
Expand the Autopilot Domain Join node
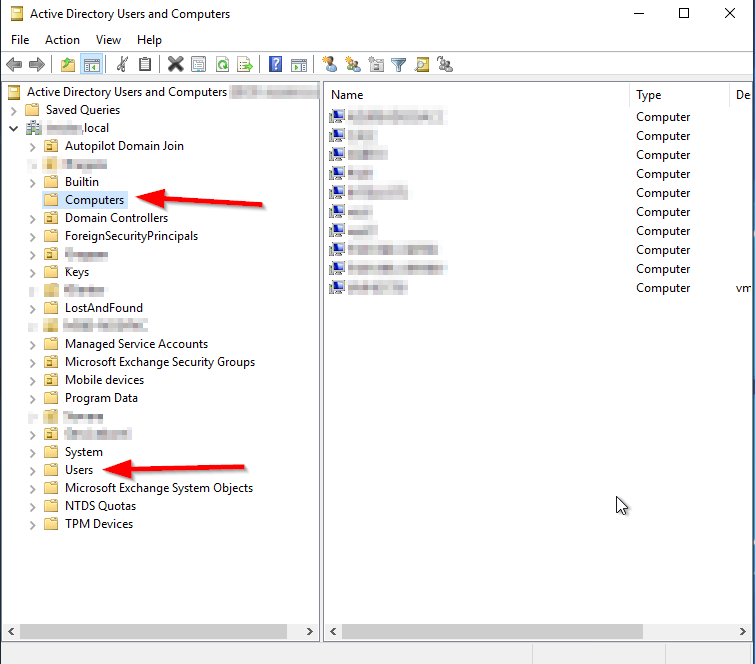pos(32,146)
